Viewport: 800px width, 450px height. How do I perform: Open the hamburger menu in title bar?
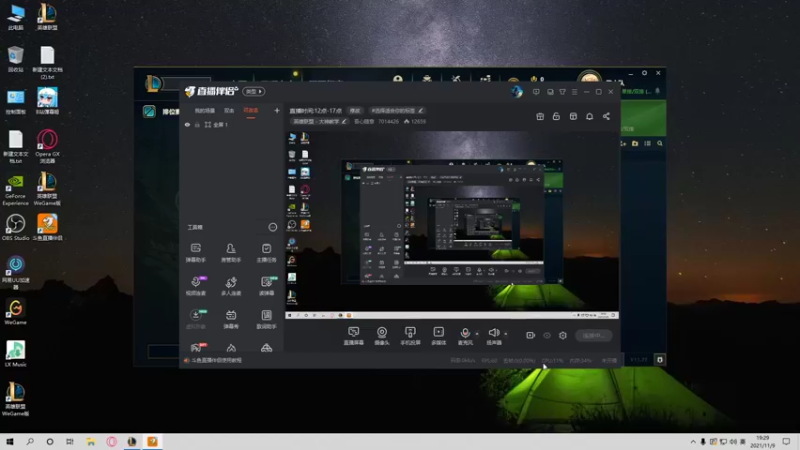(574, 92)
